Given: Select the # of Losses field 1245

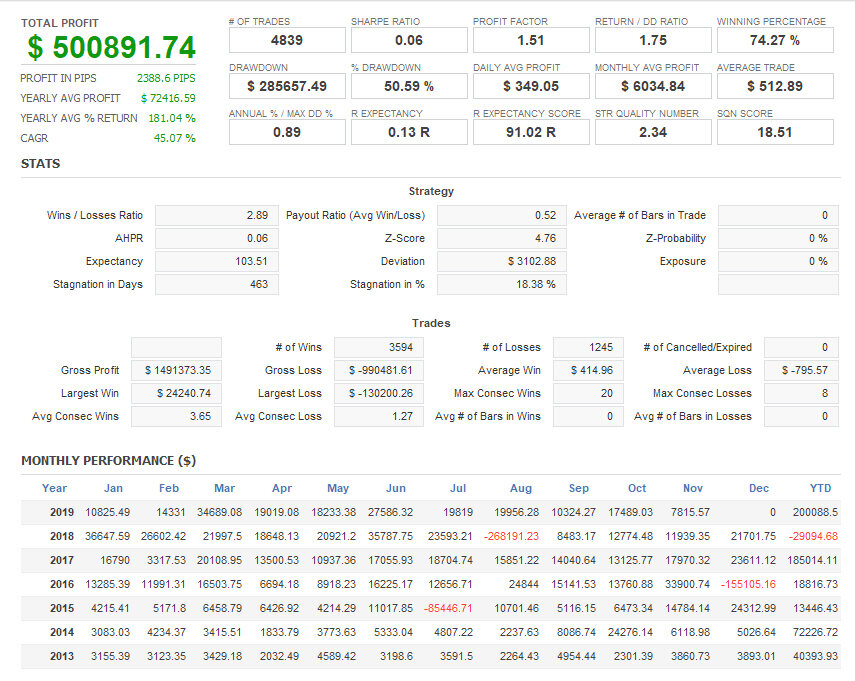Looking at the screenshot, I should point(588,347).
